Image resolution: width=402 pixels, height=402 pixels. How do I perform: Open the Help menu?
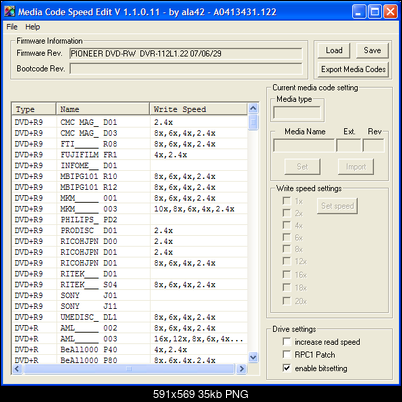[33, 27]
